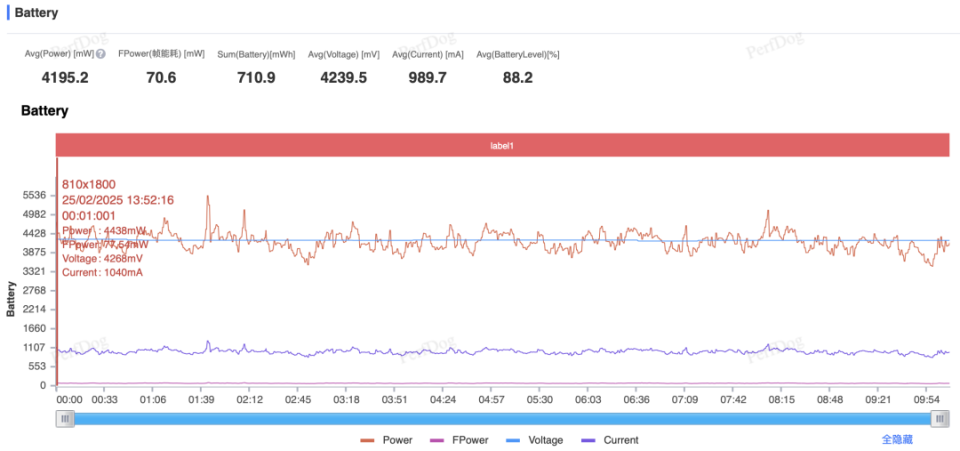Click the FPower legend color swatch
960x451 pixels.
click(439, 441)
